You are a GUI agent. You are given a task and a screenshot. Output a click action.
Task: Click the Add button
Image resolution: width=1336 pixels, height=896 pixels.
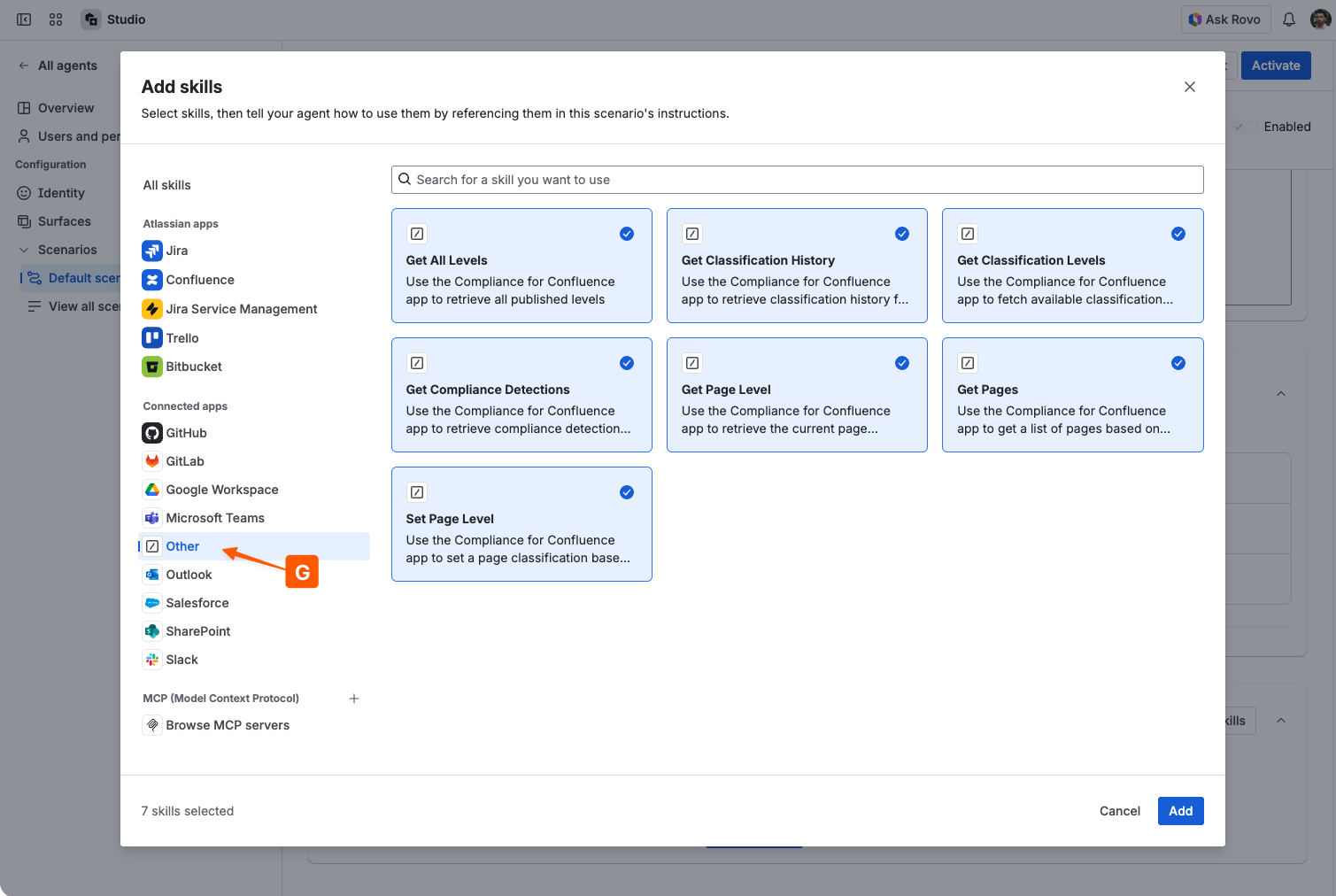click(1180, 811)
